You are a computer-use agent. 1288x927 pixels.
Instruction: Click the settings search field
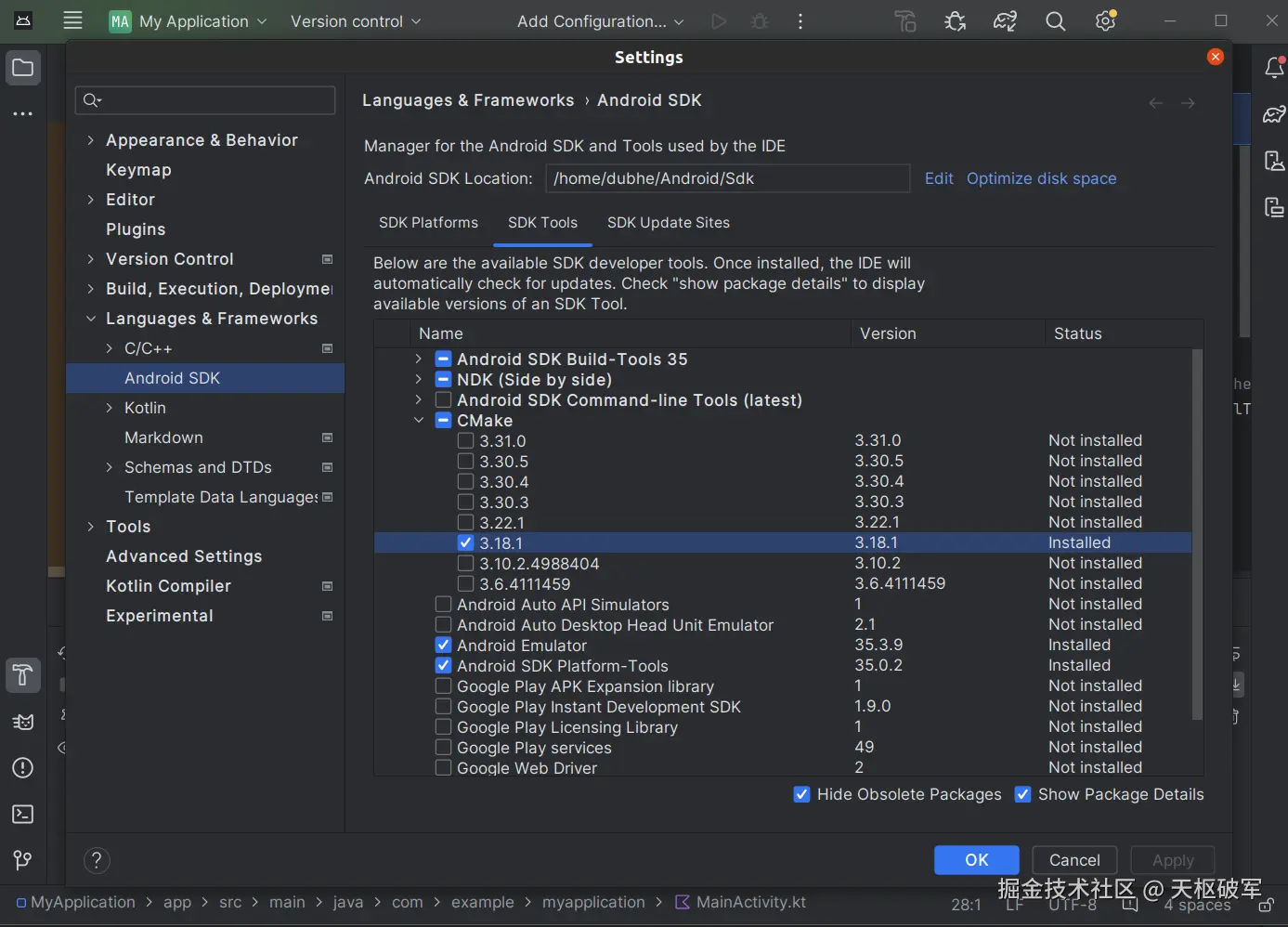tap(205, 99)
